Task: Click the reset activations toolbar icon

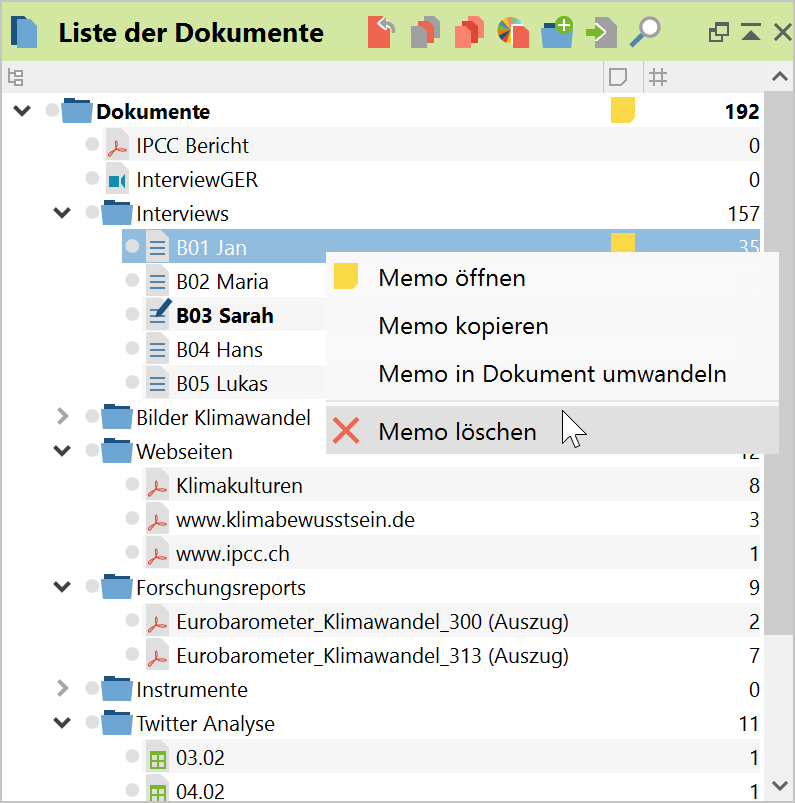Action: click(x=381, y=32)
